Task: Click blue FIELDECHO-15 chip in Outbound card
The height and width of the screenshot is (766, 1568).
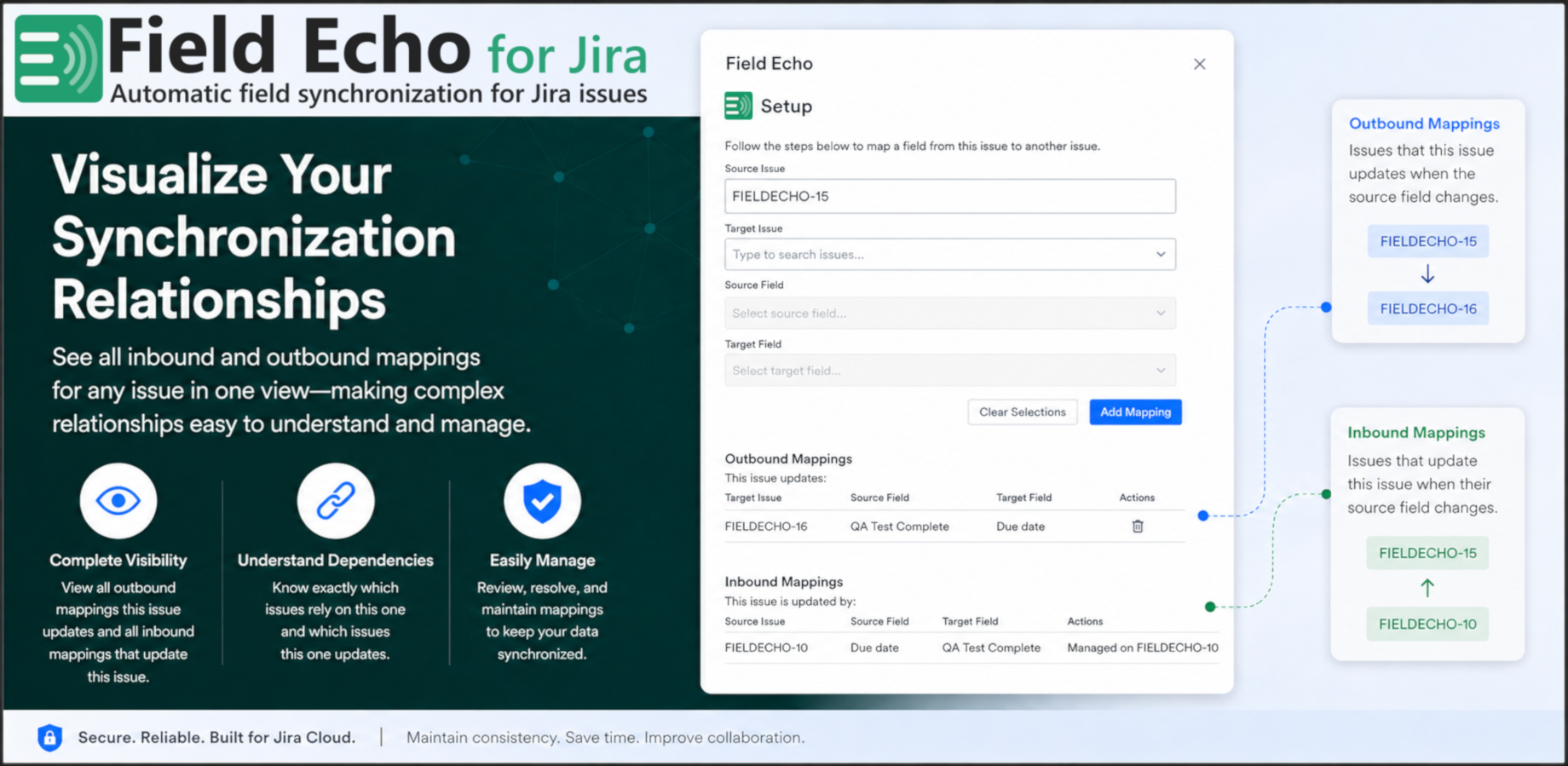Action: click(1428, 241)
